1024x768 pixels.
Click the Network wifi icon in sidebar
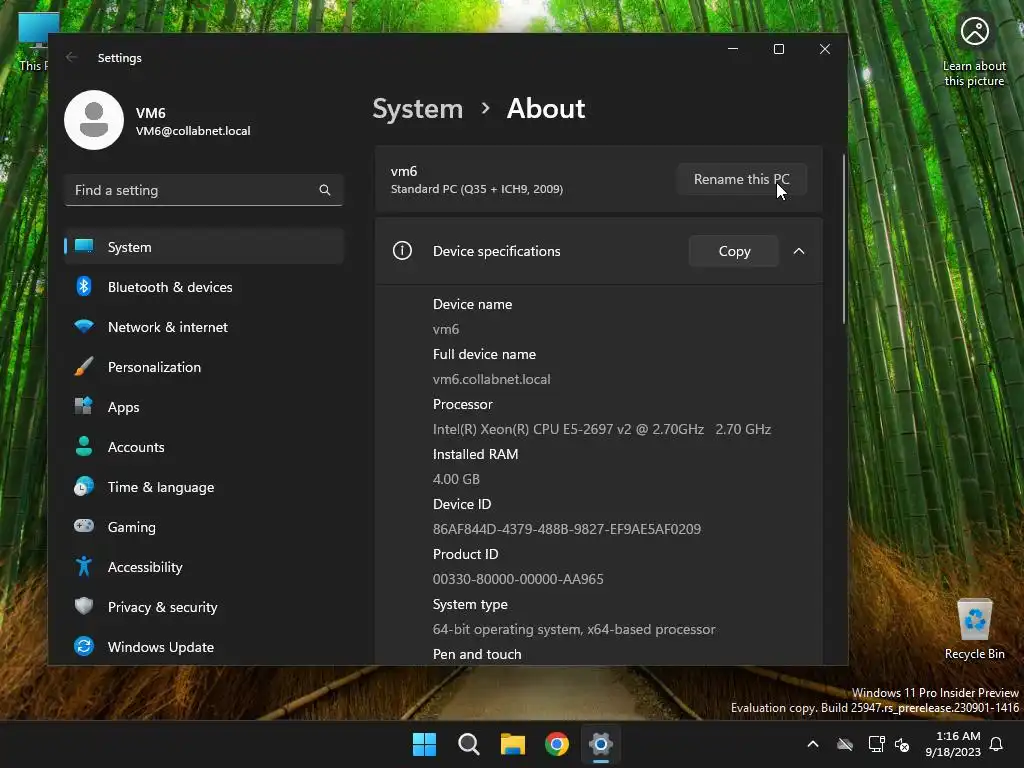(84, 326)
